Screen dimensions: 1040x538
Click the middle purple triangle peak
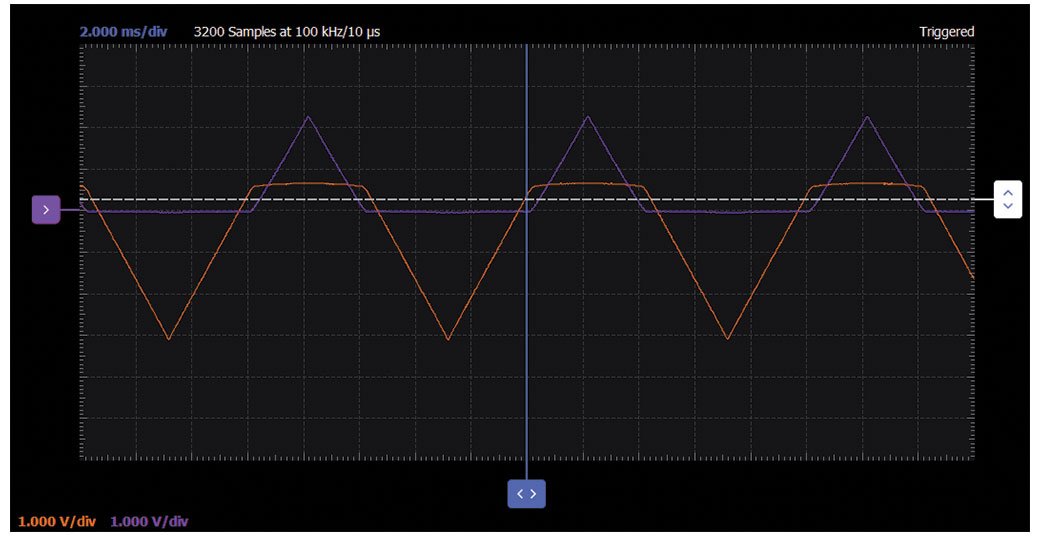click(588, 117)
